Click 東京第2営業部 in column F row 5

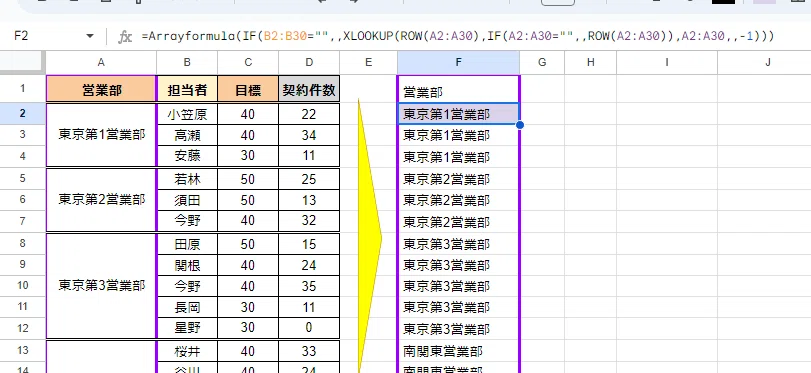(x=458, y=179)
